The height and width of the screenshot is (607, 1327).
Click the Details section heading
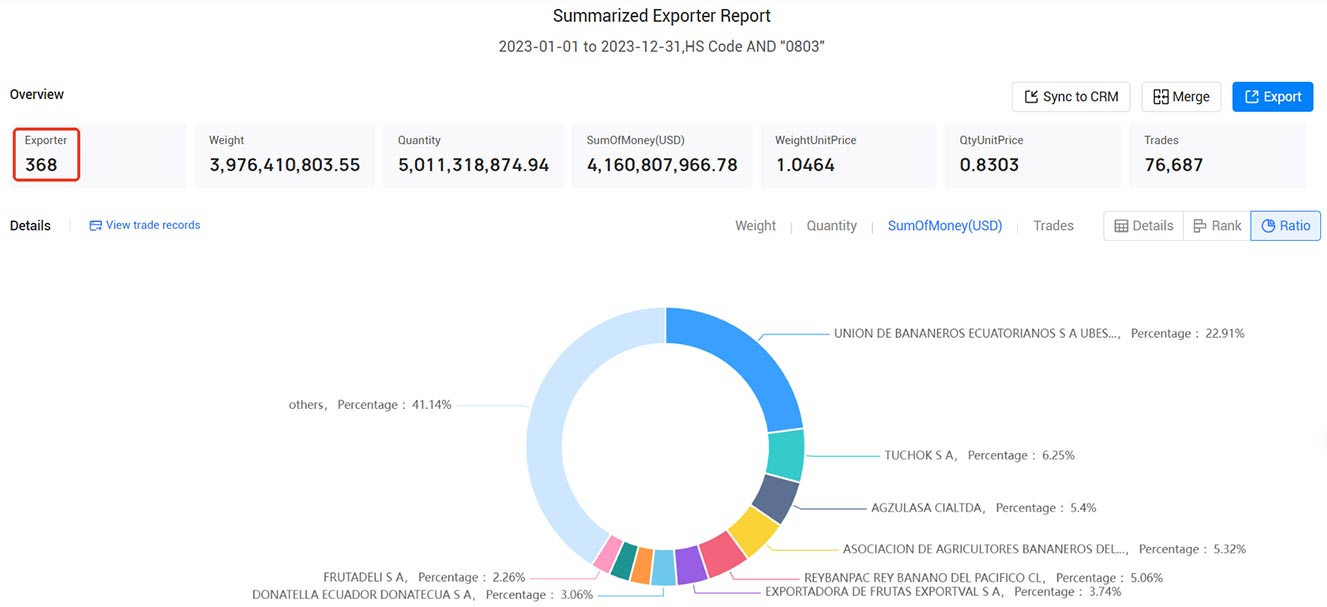tap(30, 226)
